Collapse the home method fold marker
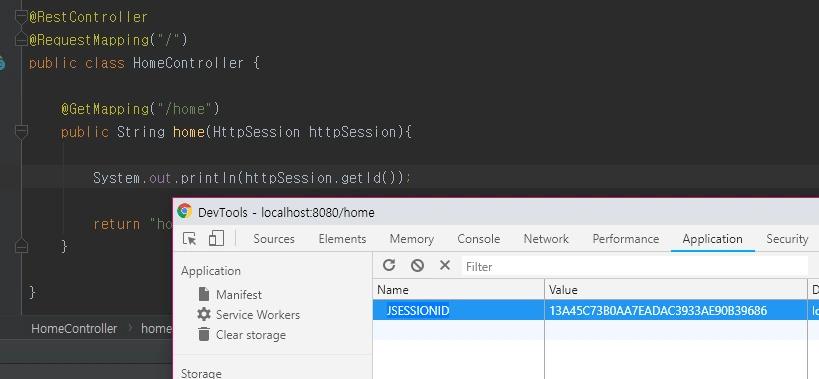The width and height of the screenshot is (819, 379). (21, 132)
